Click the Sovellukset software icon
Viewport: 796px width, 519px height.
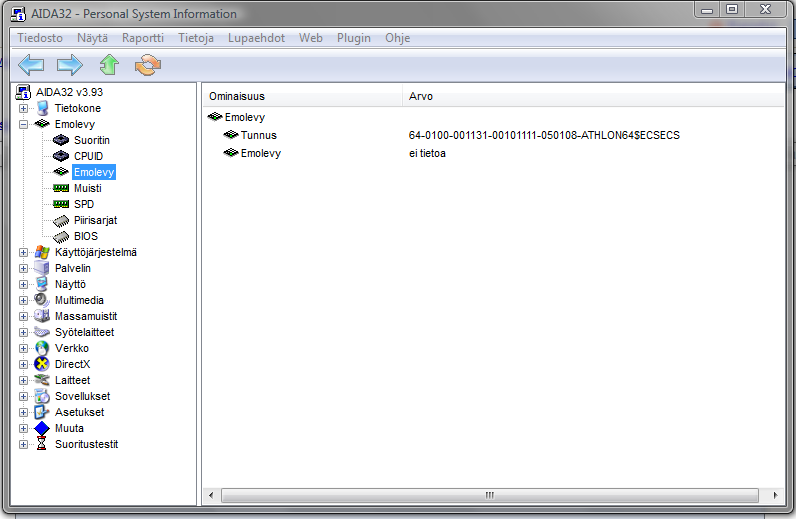coord(42,396)
